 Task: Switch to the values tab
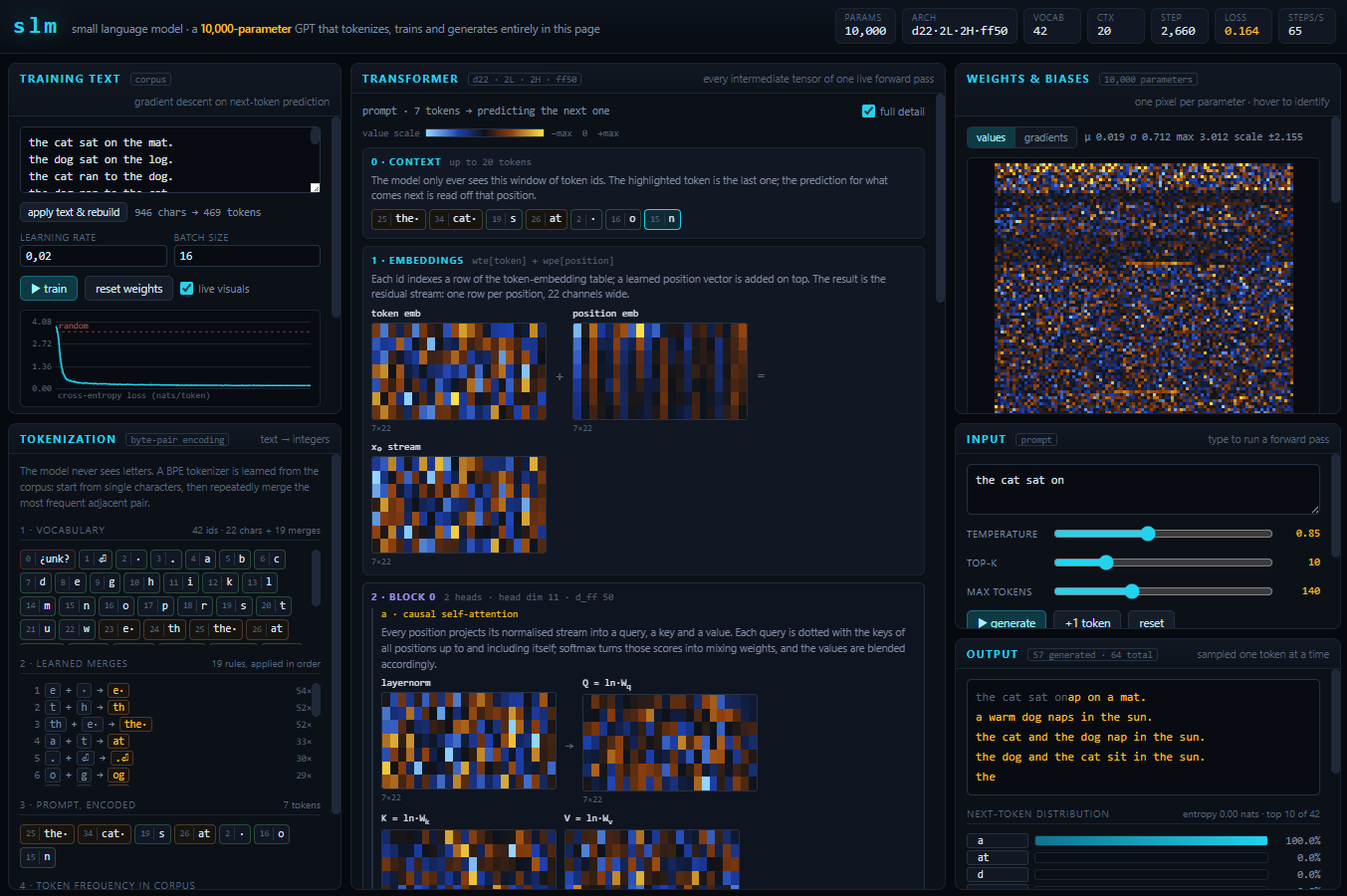click(991, 137)
